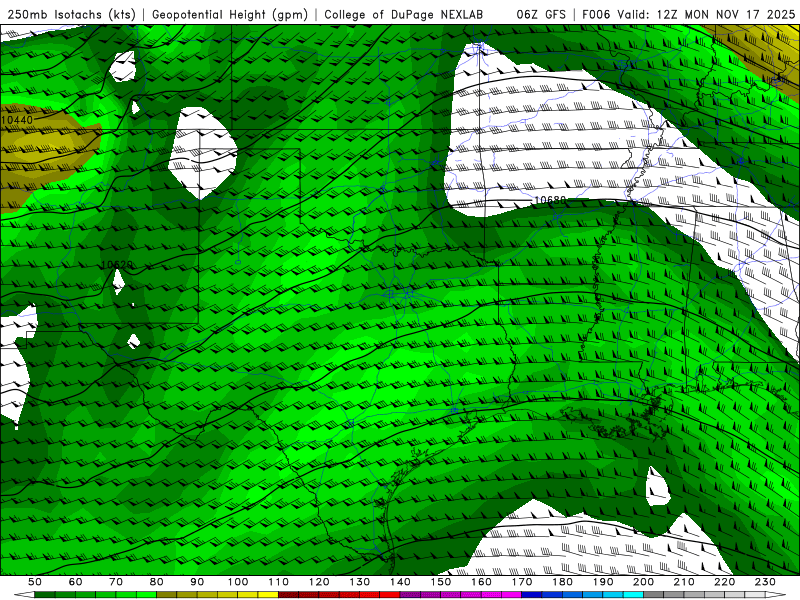This screenshot has width=800, height=600.
Task: Click the 180 value on the color scale
Action: click(562, 582)
